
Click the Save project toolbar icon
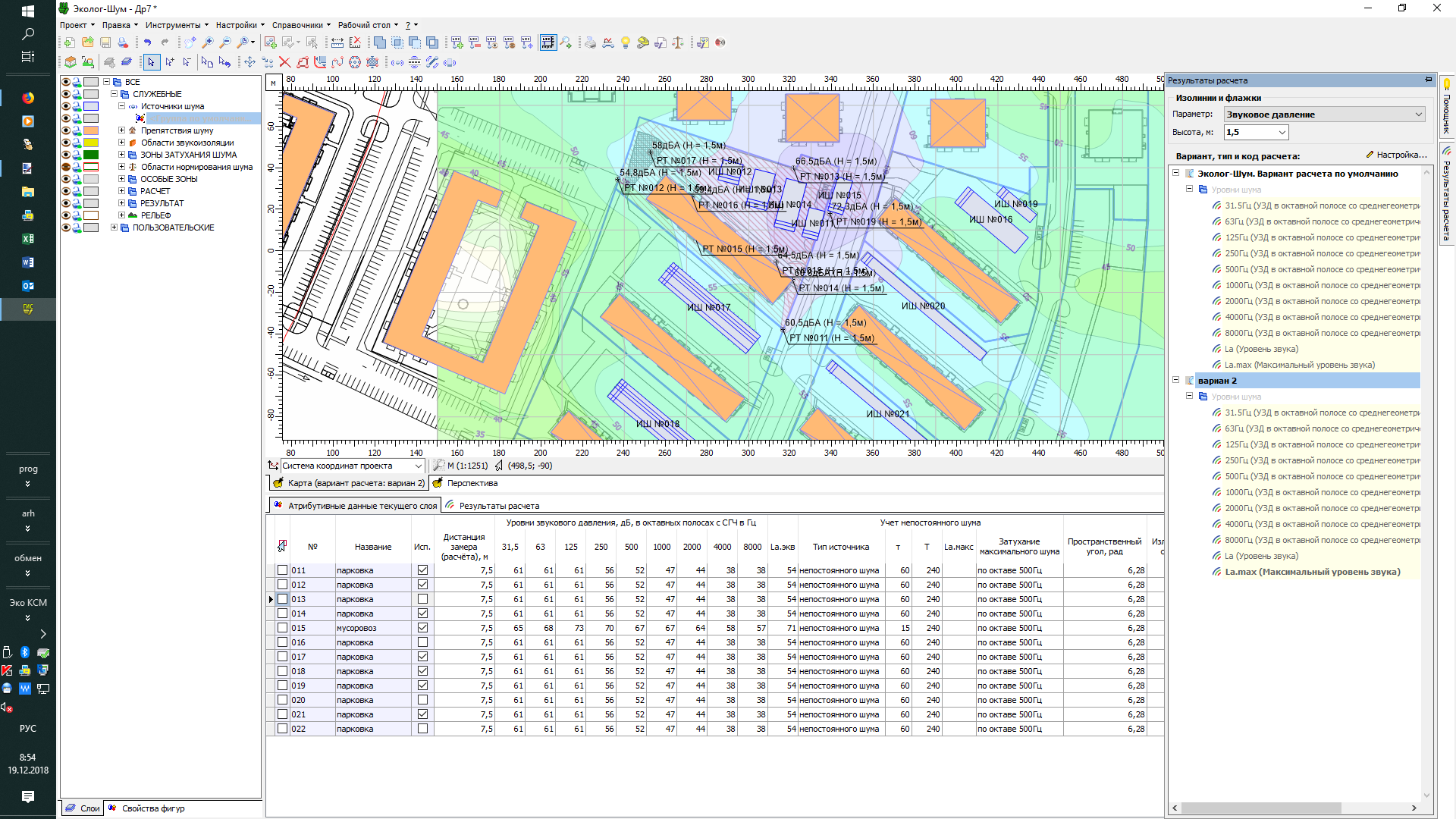click(x=105, y=43)
